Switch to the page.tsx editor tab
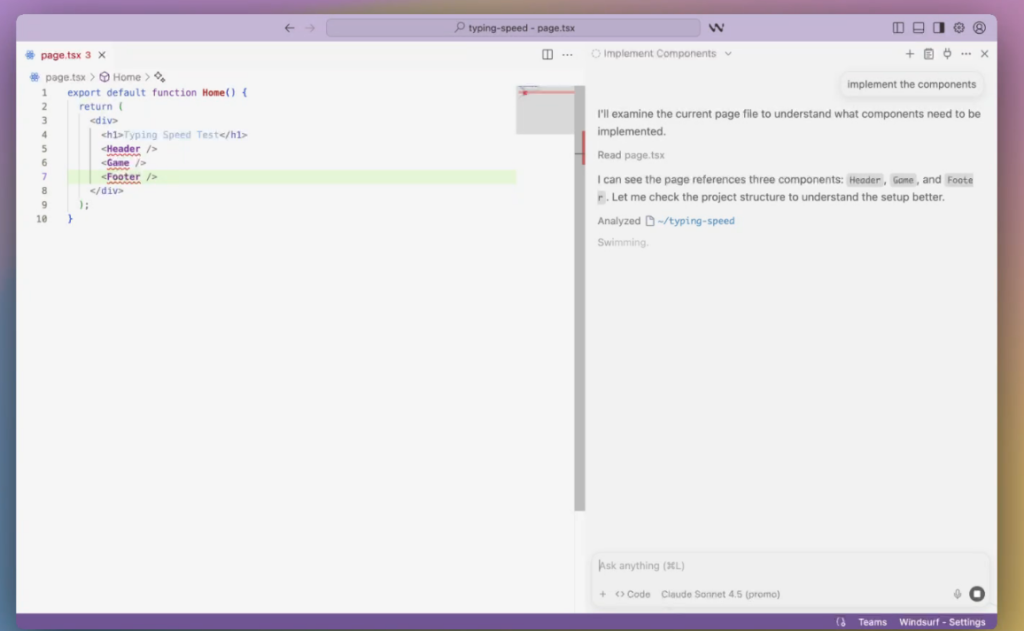The image size is (1024, 631). (58, 54)
